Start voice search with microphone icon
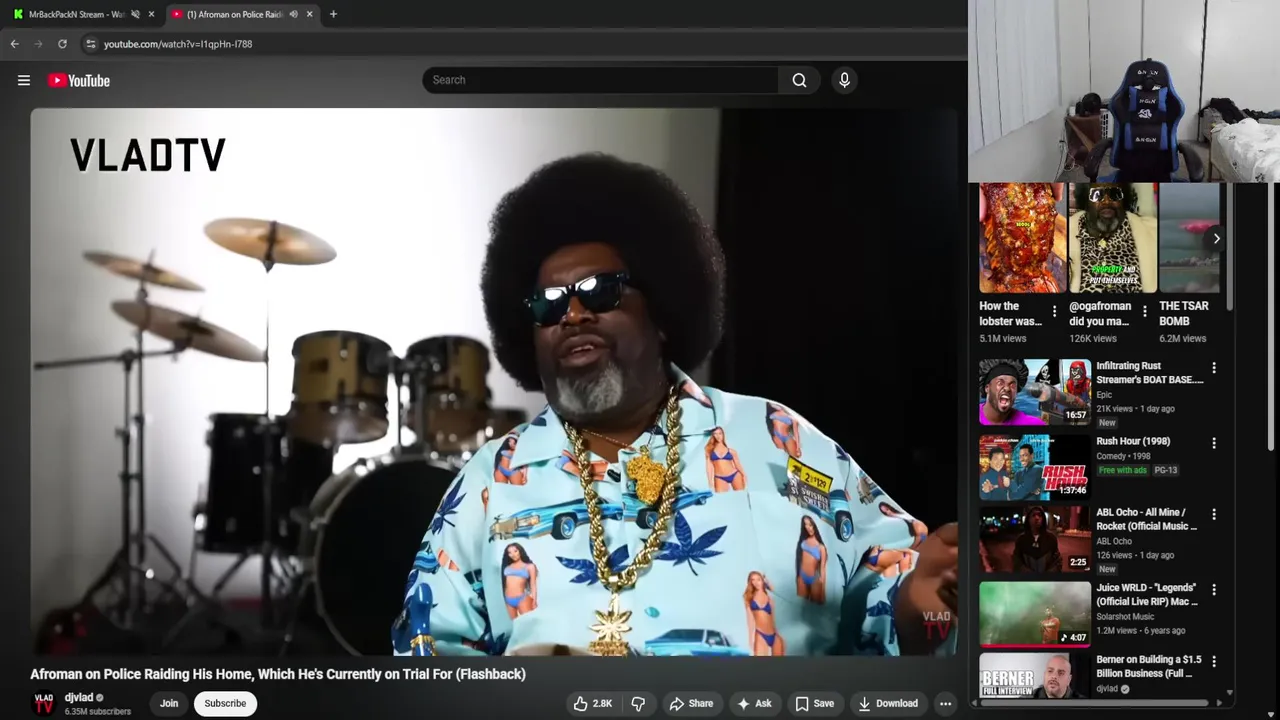 tap(844, 80)
